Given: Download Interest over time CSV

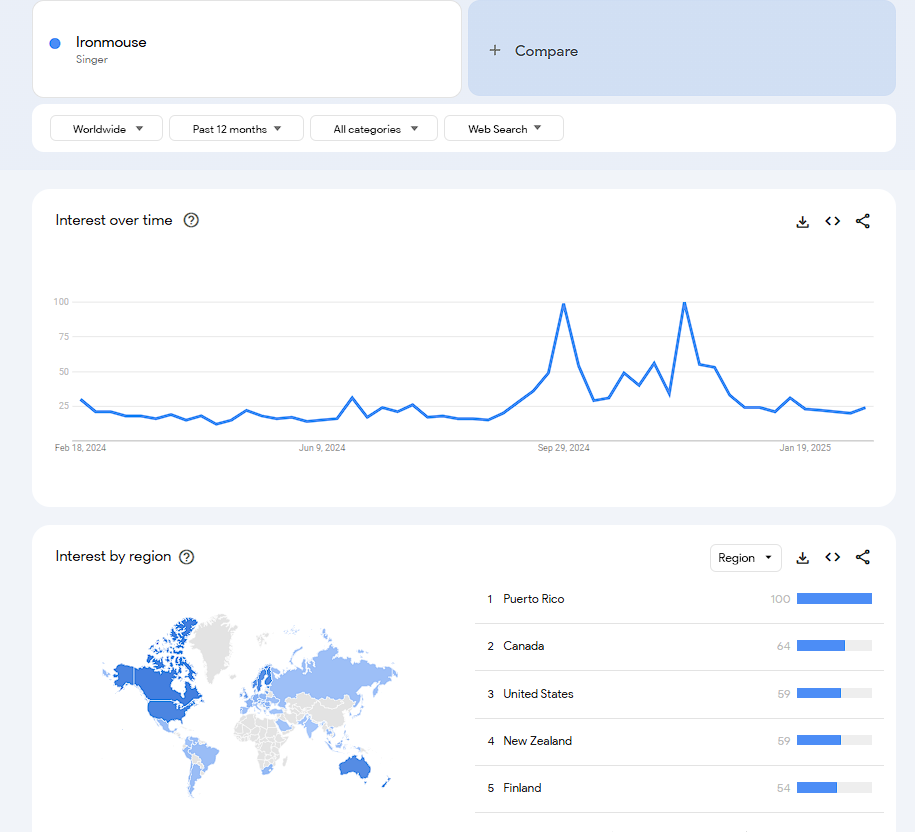Looking at the screenshot, I should pyautogui.click(x=802, y=221).
